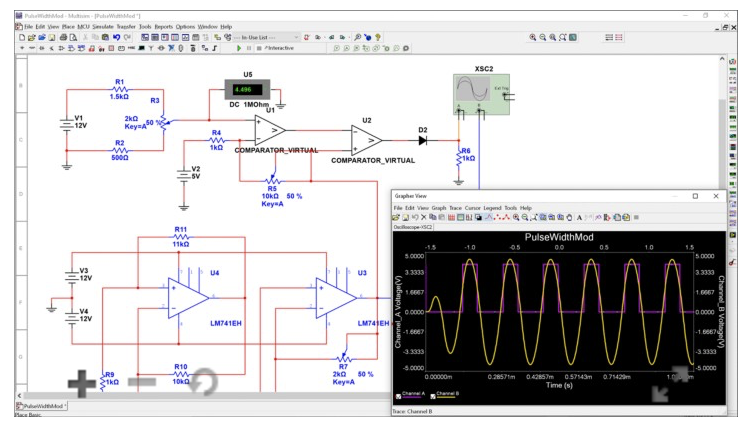Open the File menu in Multisim
This screenshot has height=428, width=750.
tap(28, 27)
